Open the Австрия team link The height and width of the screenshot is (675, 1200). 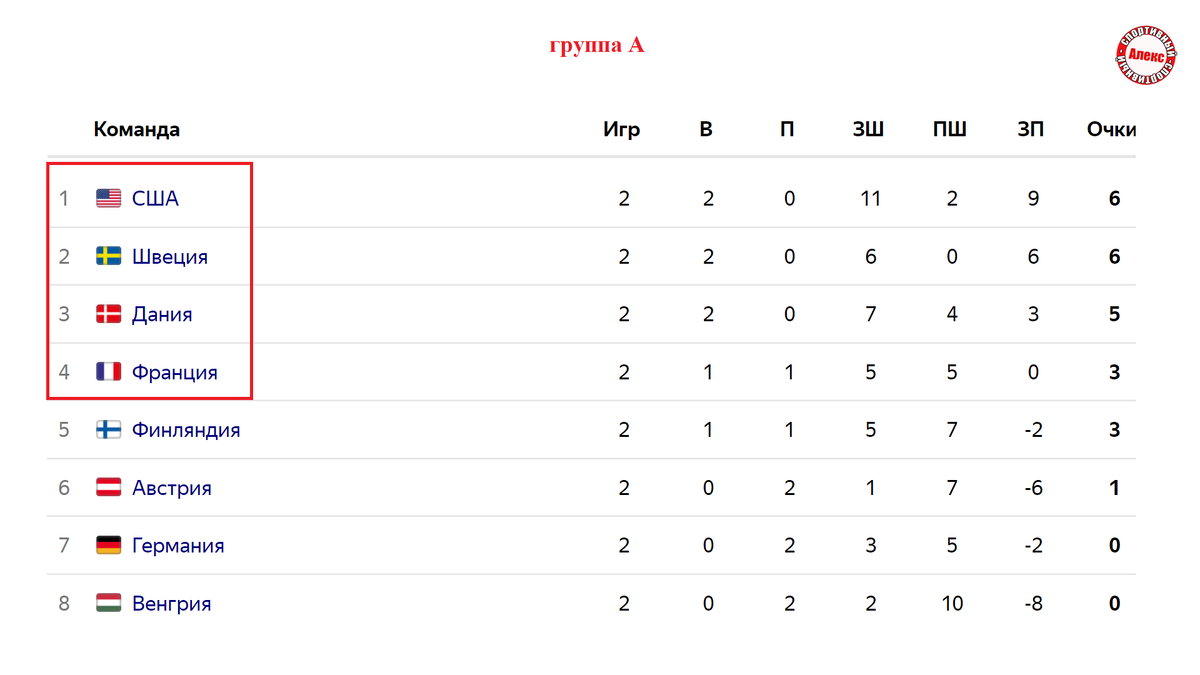click(x=172, y=488)
